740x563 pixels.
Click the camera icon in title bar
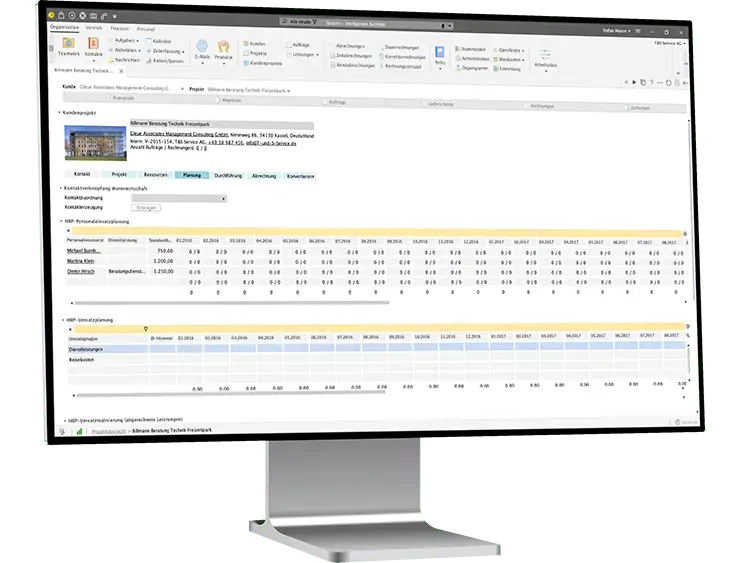93,16
